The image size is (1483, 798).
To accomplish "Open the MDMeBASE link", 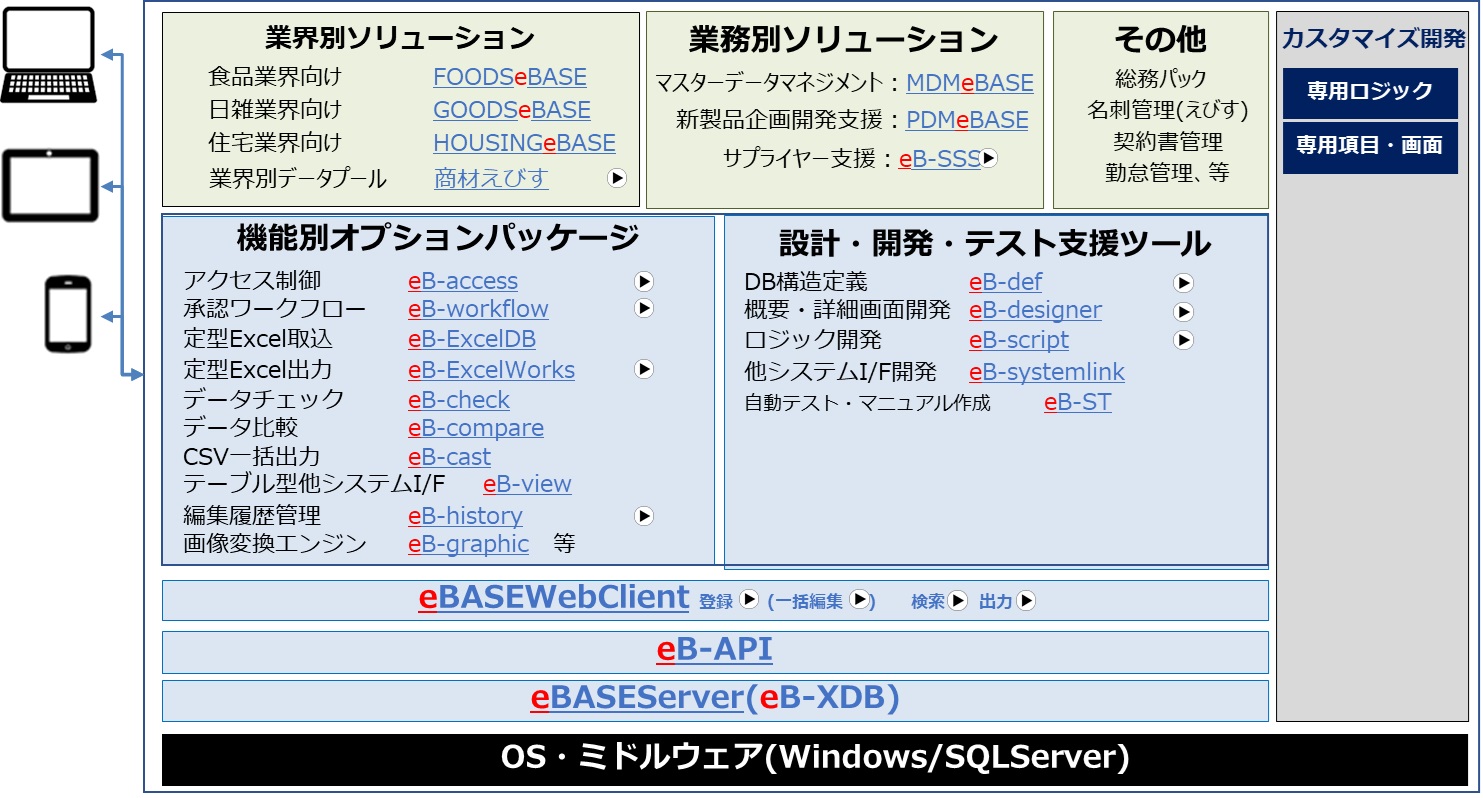I will click(x=969, y=83).
